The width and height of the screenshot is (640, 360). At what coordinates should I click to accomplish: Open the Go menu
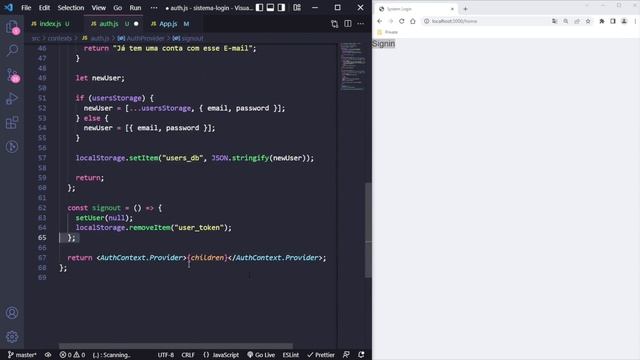[118, 7]
